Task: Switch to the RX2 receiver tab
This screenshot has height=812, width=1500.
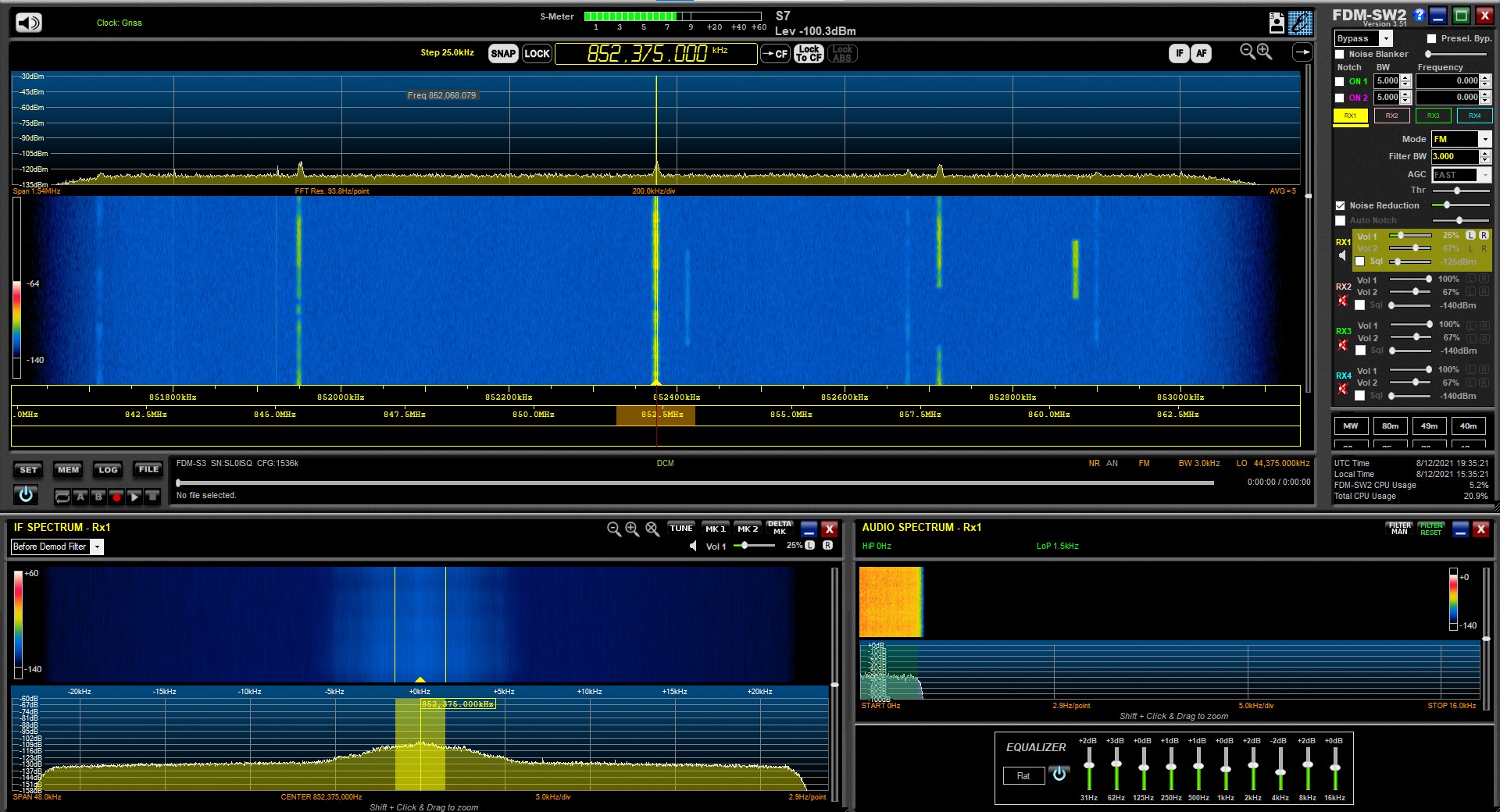Action: 1391,116
